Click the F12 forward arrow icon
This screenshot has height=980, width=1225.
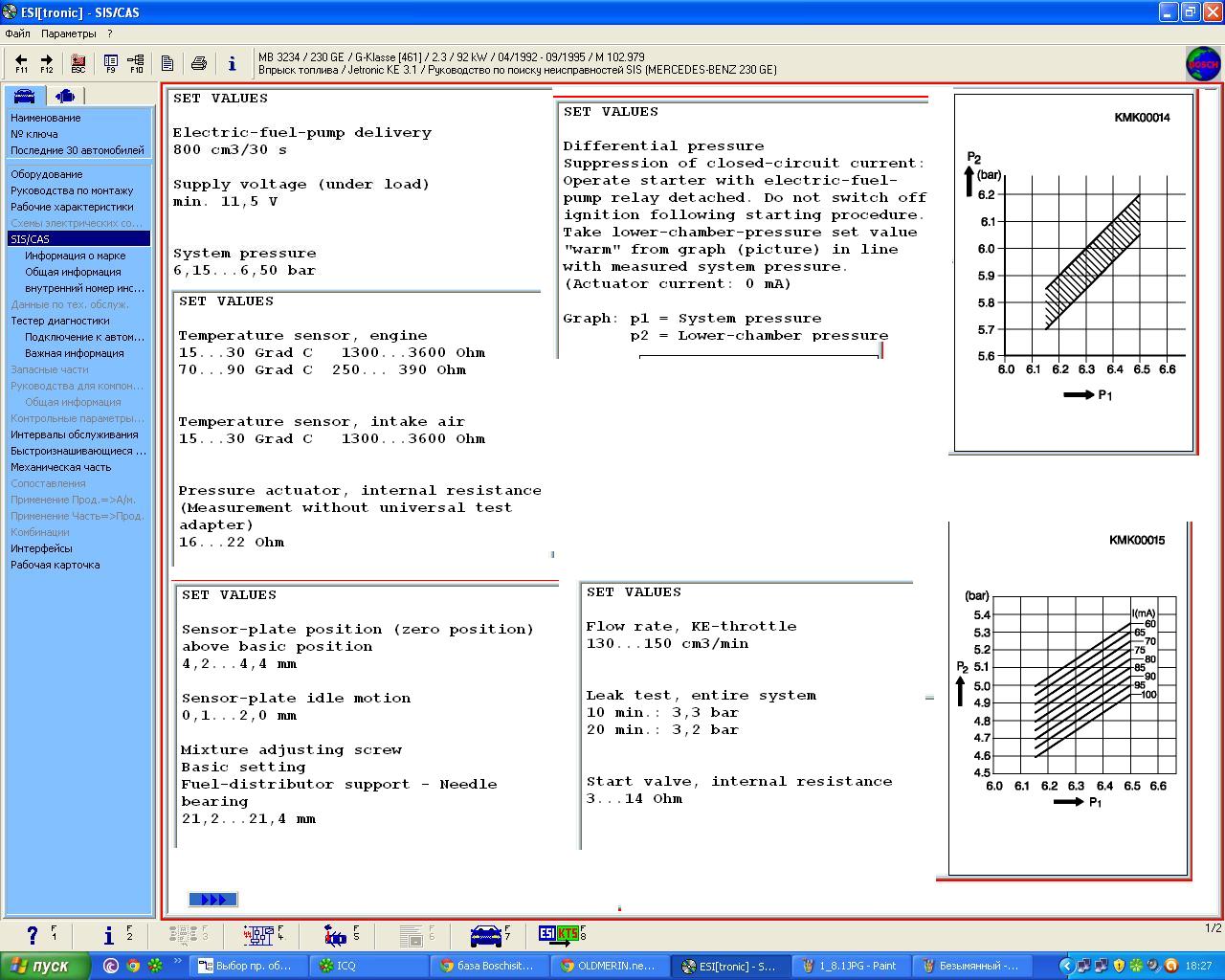pos(46,63)
